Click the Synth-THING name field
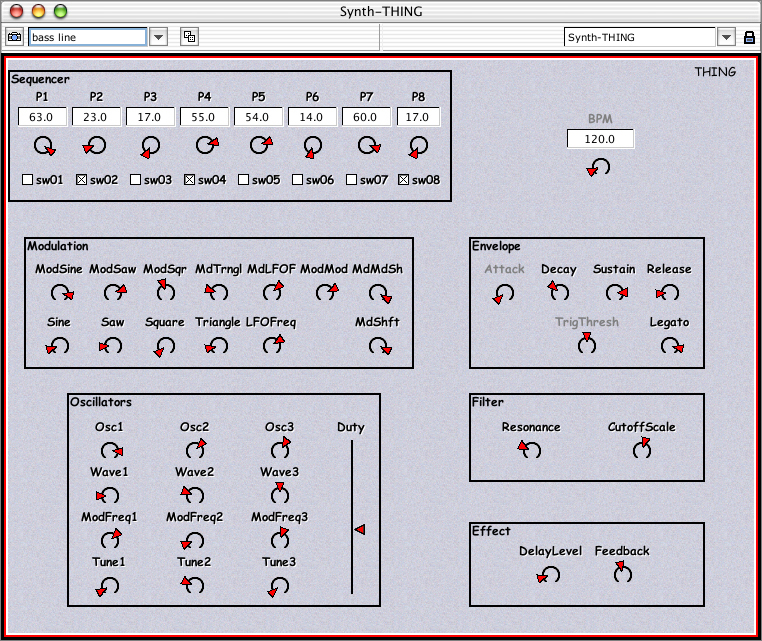762x641 pixels. [640, 37]
